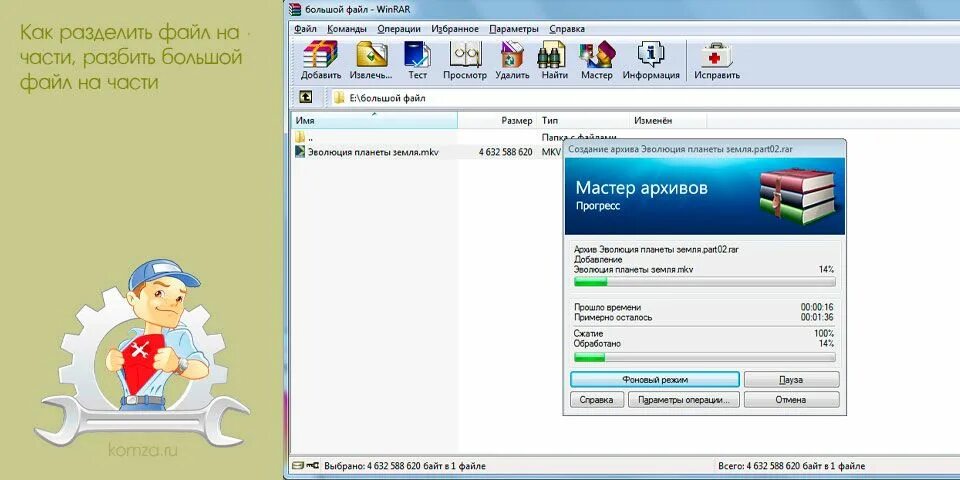Run the Тест archive test tool
960x480 pixels.
click(418, 60)
